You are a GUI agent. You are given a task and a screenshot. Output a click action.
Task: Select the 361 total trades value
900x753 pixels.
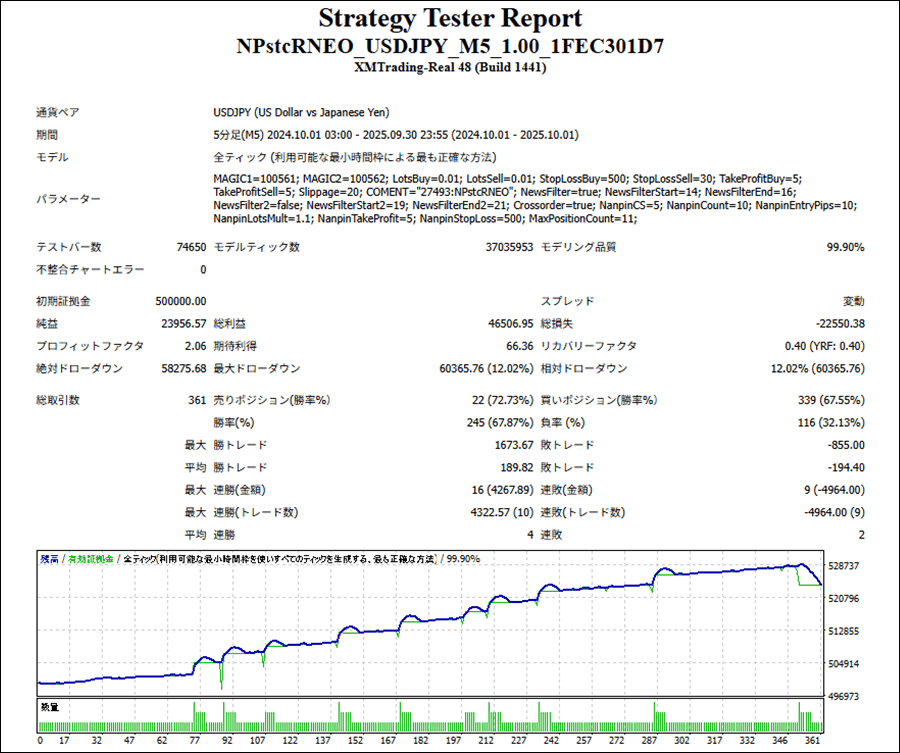tap(197, 400)
